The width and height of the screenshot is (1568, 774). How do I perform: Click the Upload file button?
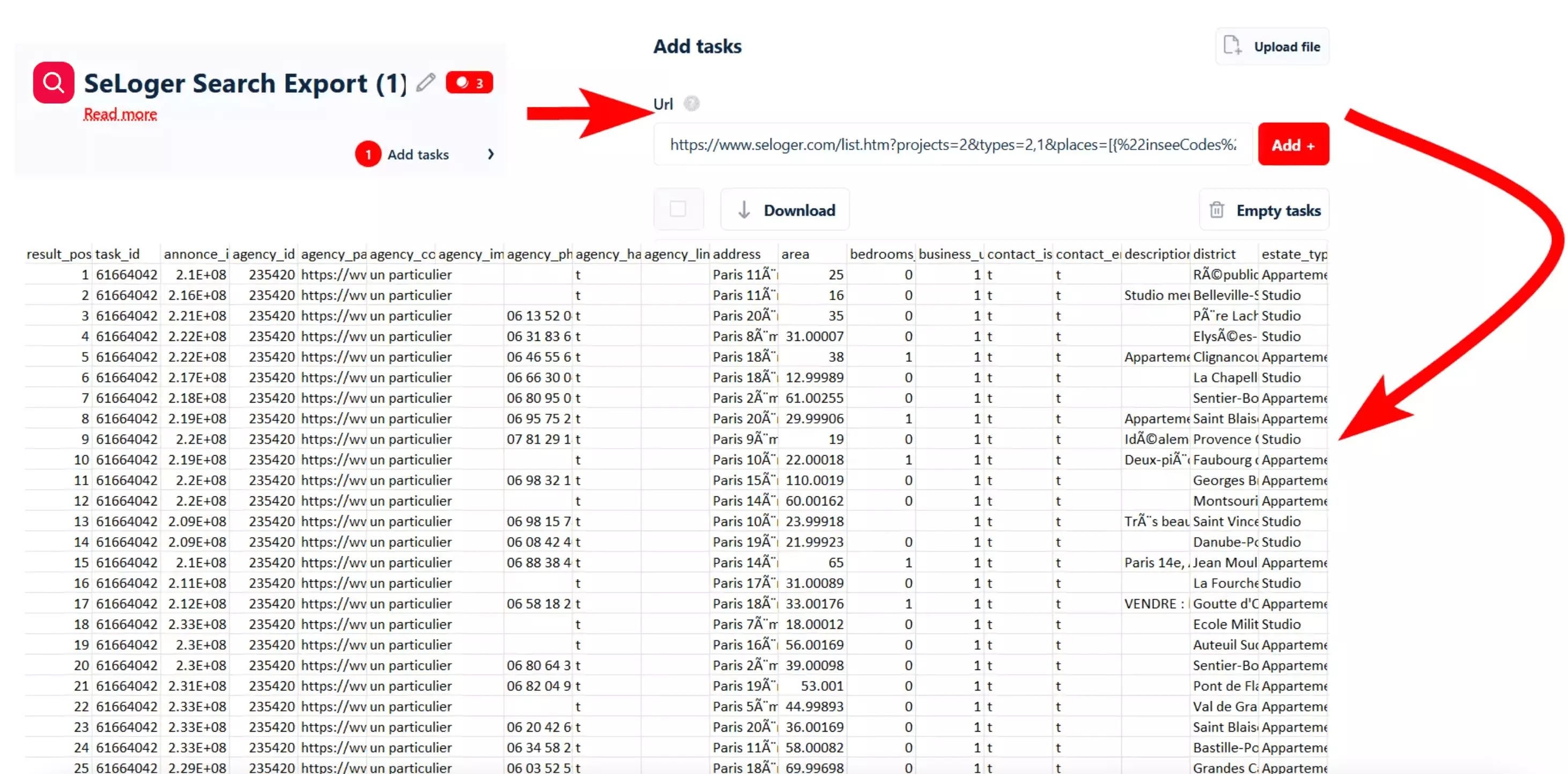click(x=1286, y=47)
